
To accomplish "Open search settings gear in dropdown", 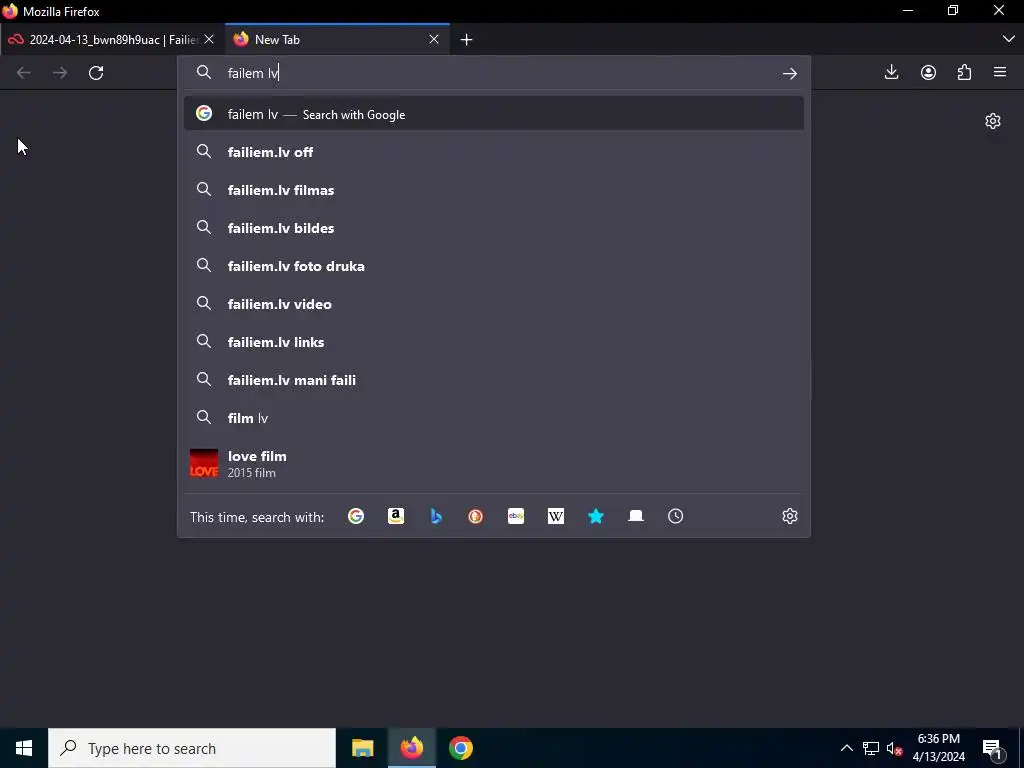I will [790, 516].
